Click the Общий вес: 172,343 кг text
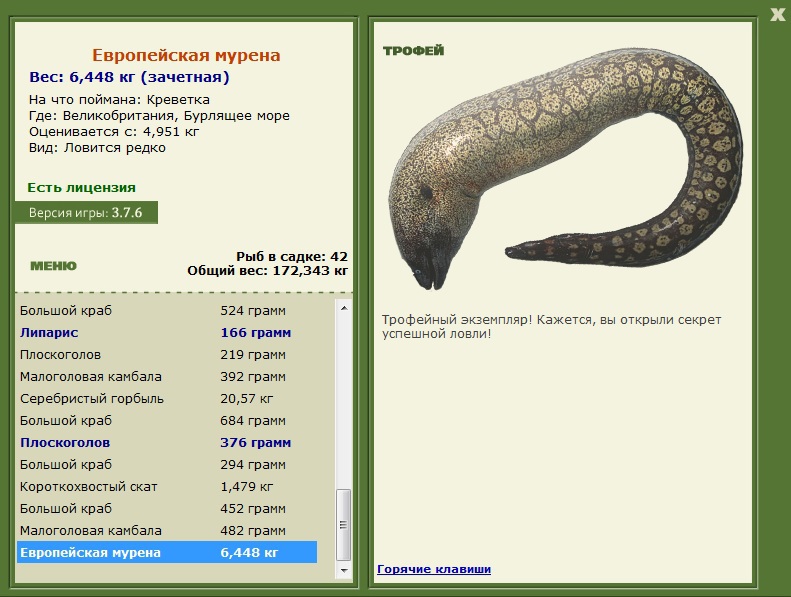This screenshot has width=791, height=597. (268, 271)
